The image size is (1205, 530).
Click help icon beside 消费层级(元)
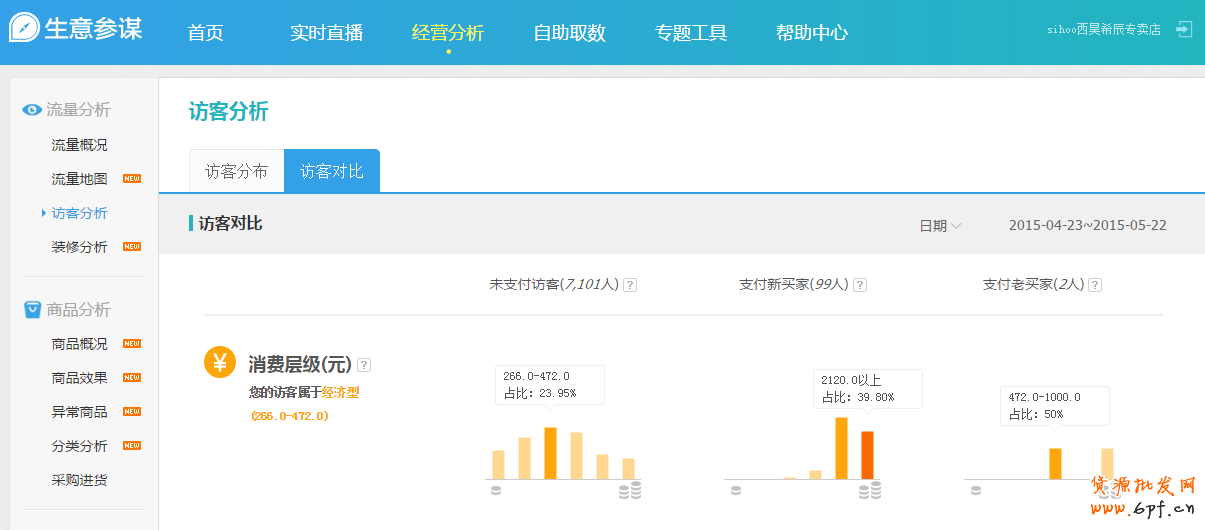pos(364,365)
